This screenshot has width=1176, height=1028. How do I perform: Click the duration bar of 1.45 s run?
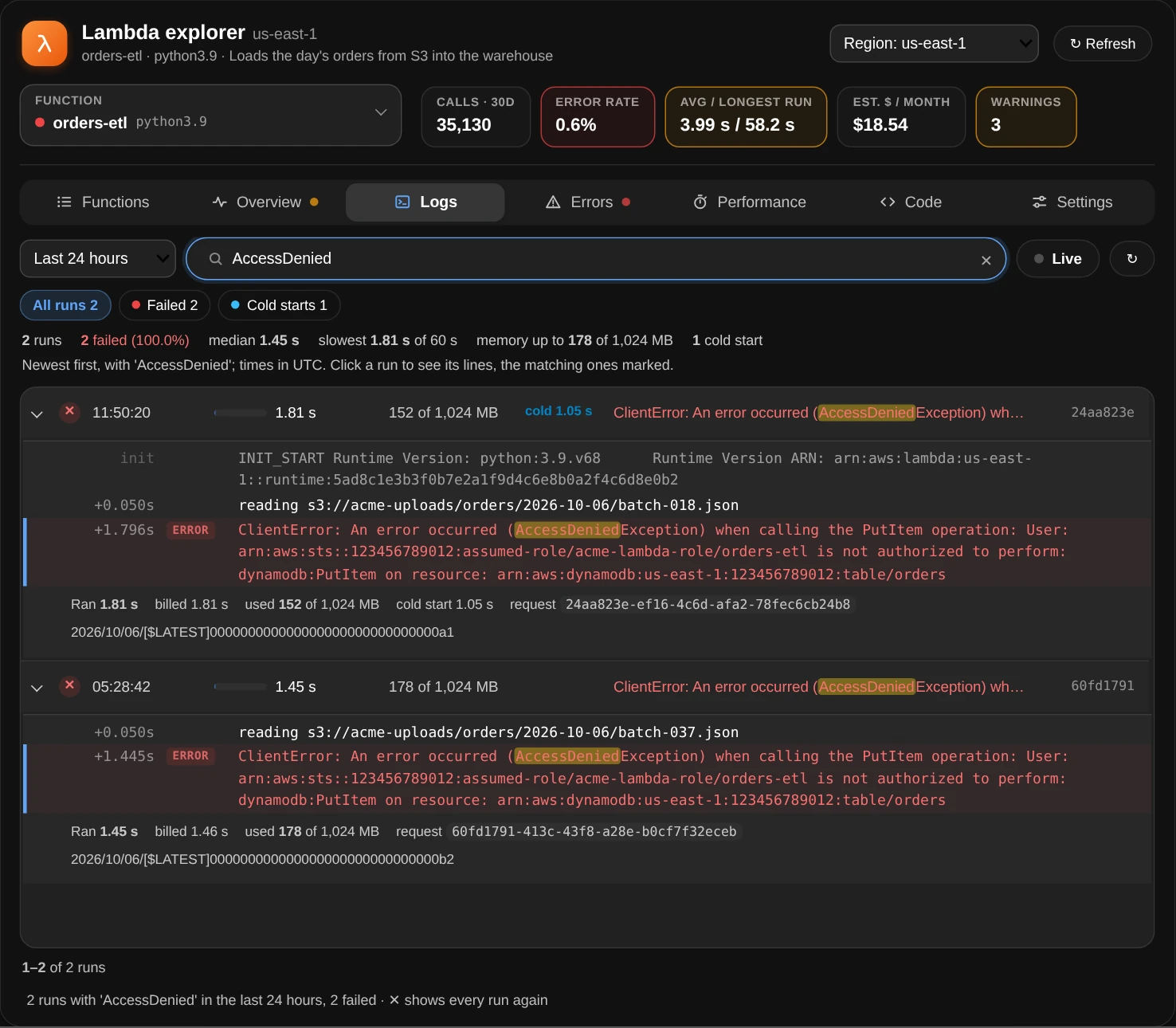[240, 686]
